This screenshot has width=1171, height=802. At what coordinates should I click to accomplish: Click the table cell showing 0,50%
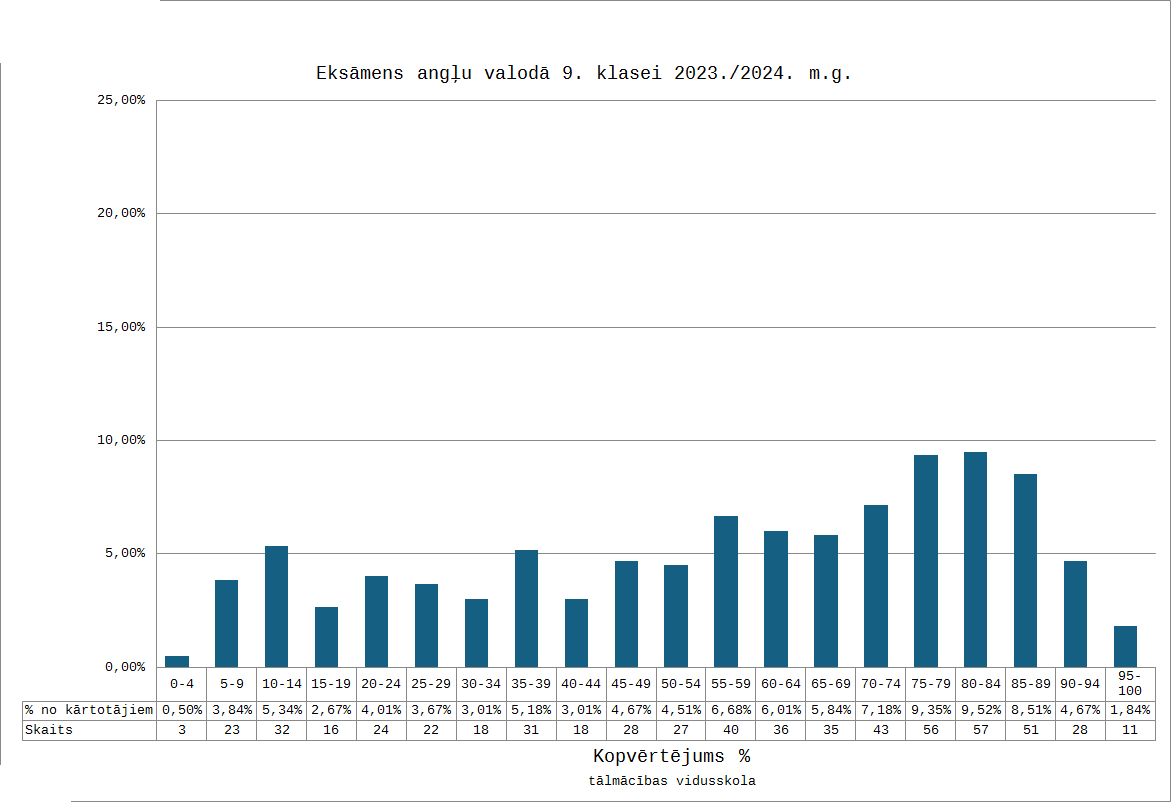click(181, 710)
